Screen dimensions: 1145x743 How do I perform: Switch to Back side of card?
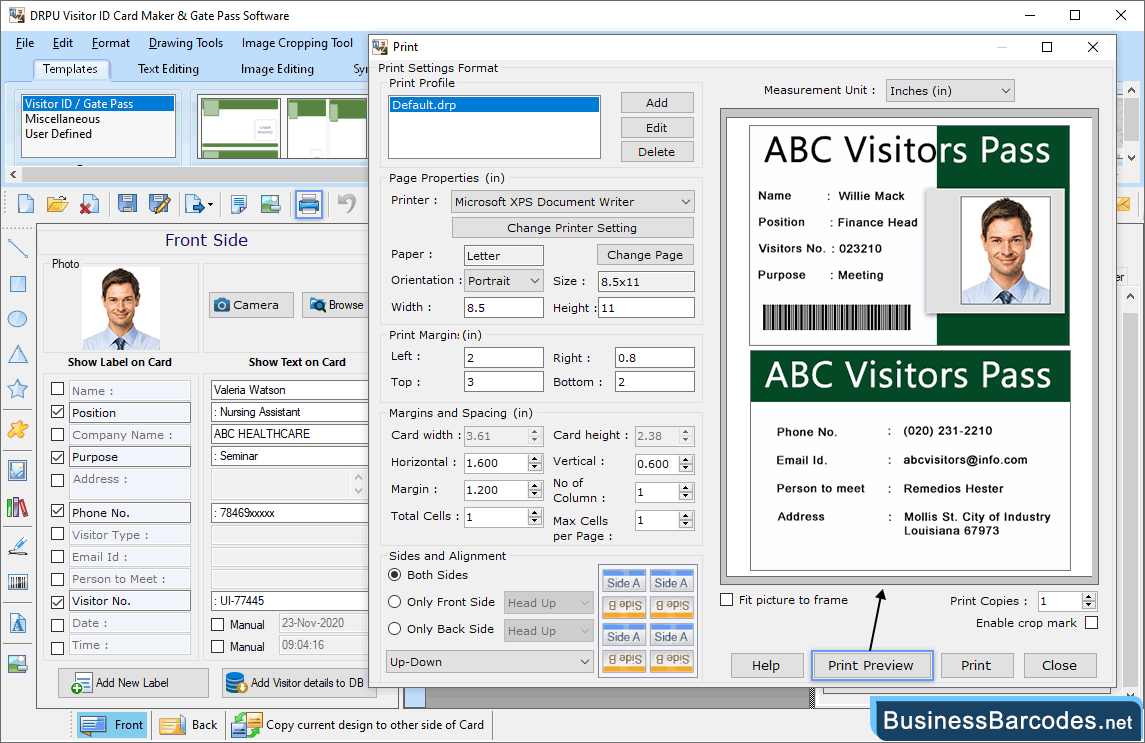point(188,725)
